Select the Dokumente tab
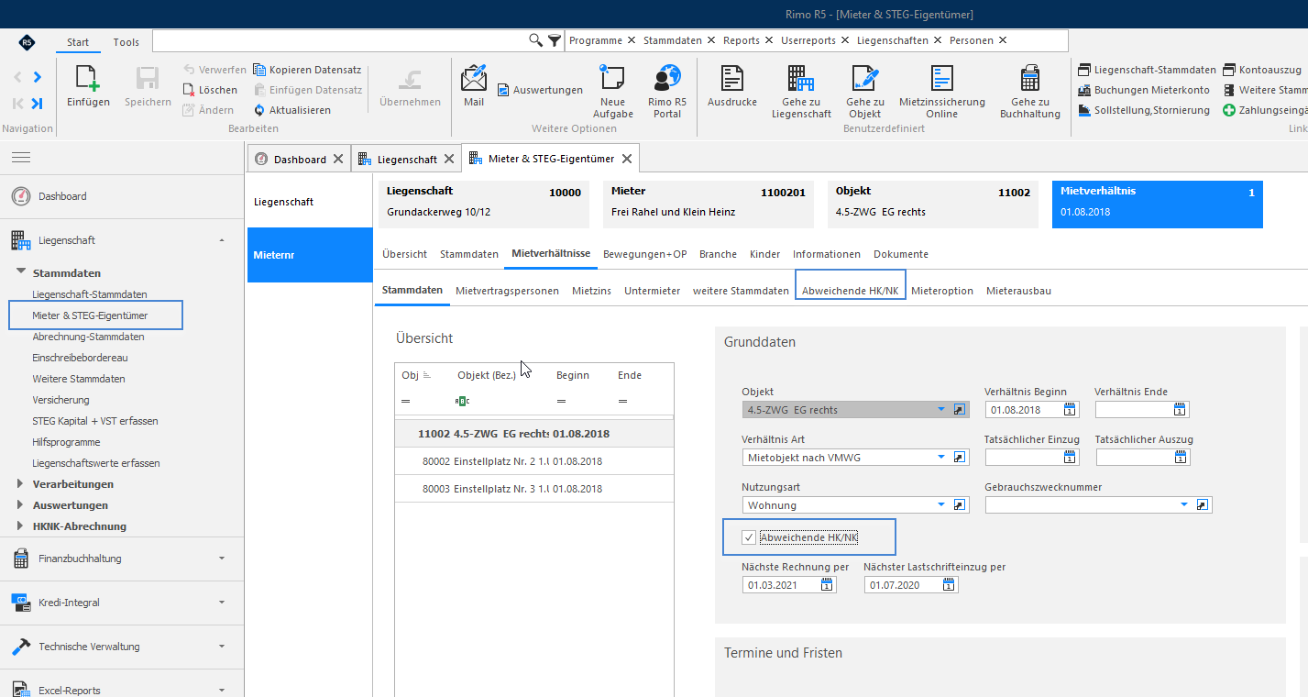Viewport: 1308px width, 697px height. [901, 254]
